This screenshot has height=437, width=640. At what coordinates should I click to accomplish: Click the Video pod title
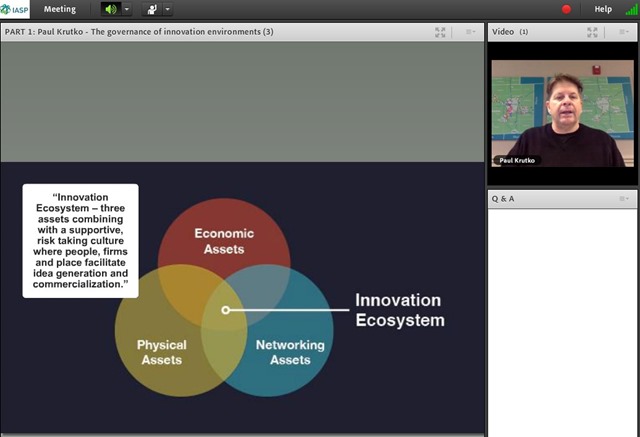pyautogui.click(x=503, y=32)
